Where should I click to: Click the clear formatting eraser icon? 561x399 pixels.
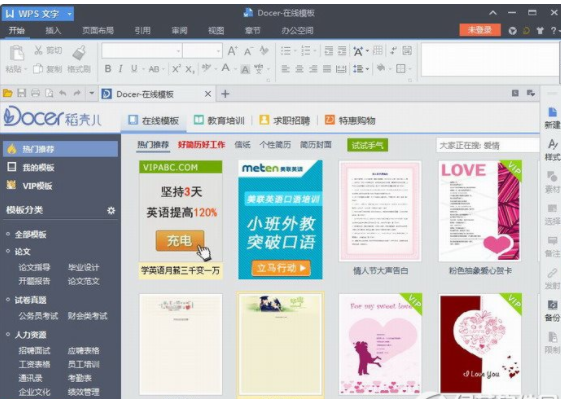(x=264, y=51)
